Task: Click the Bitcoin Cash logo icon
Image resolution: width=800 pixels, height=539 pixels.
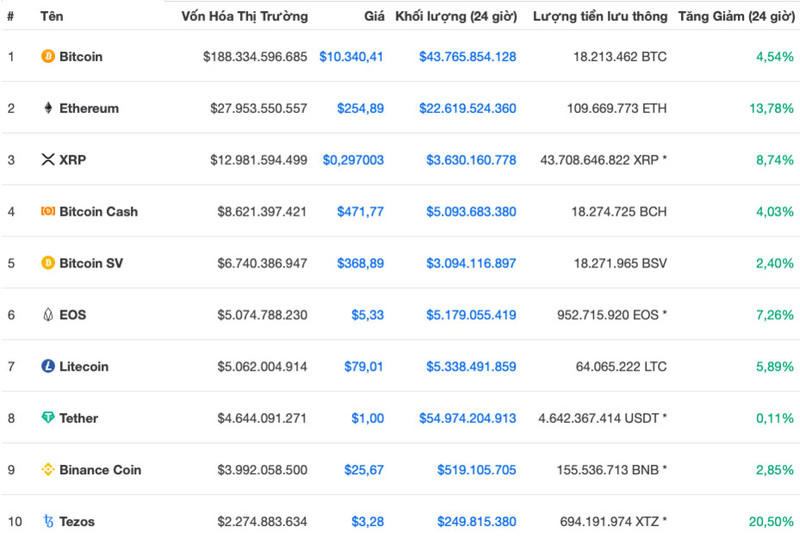Action: point(48,212)
